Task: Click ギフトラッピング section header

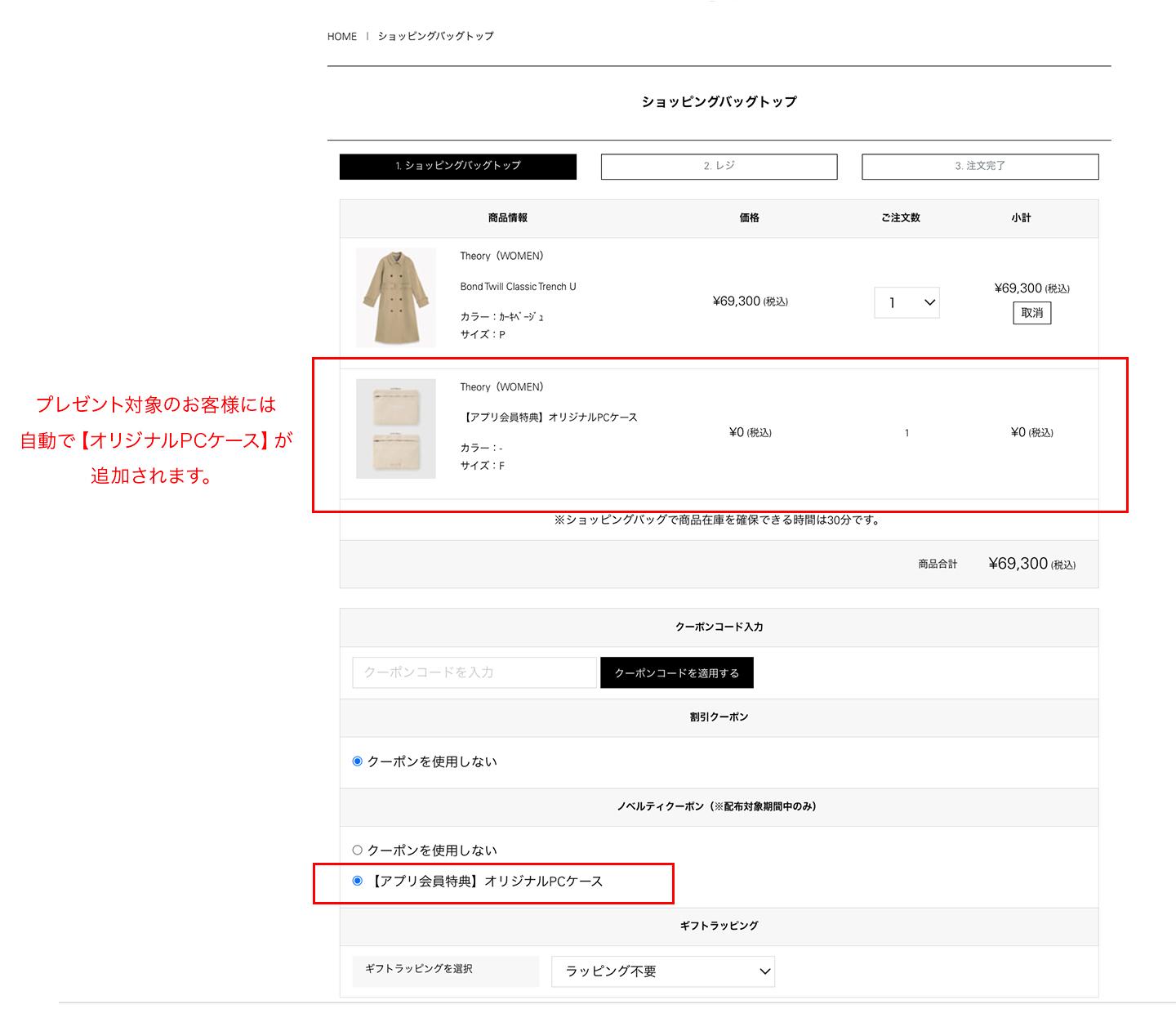Action: (719, 926)
